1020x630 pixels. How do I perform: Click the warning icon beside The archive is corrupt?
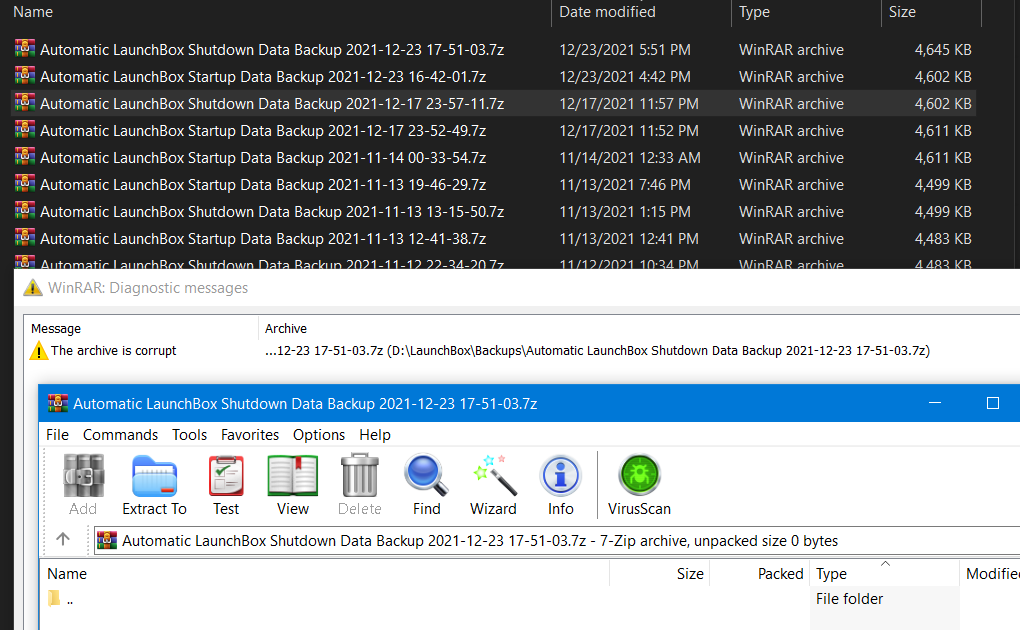[x=38, y=351]
